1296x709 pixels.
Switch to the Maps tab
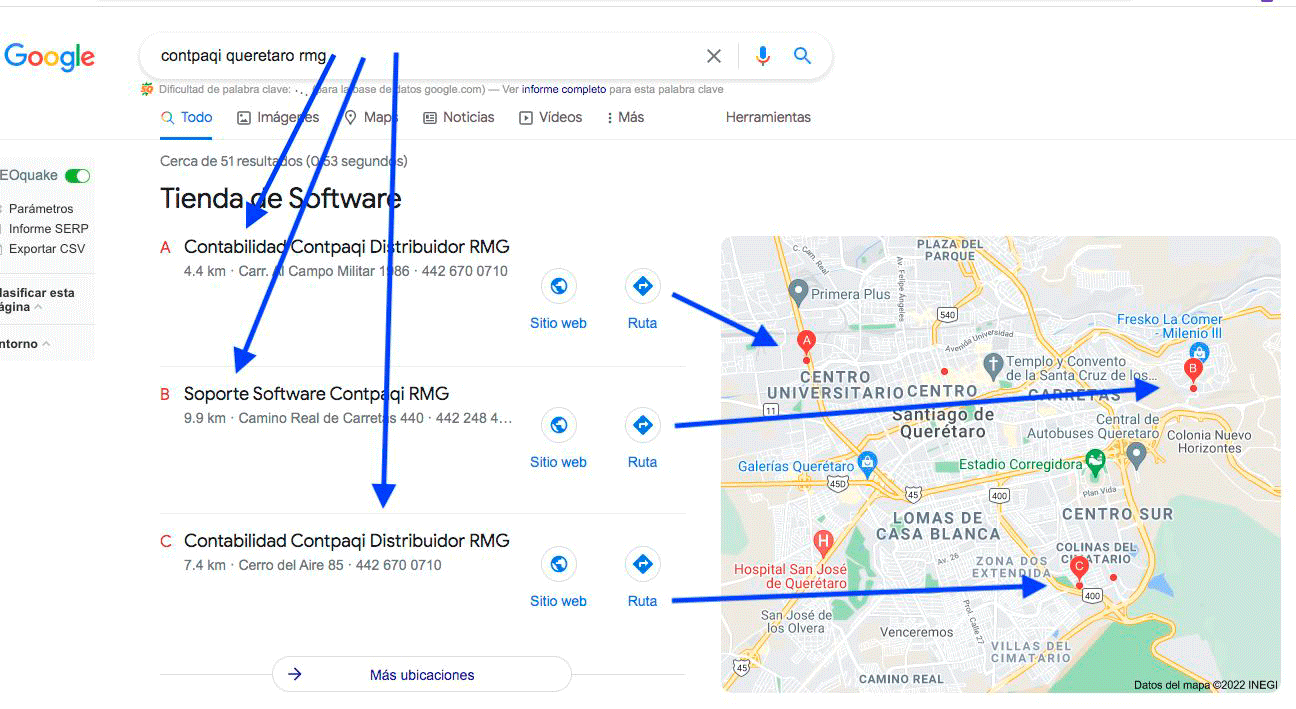tap(371, 117)
